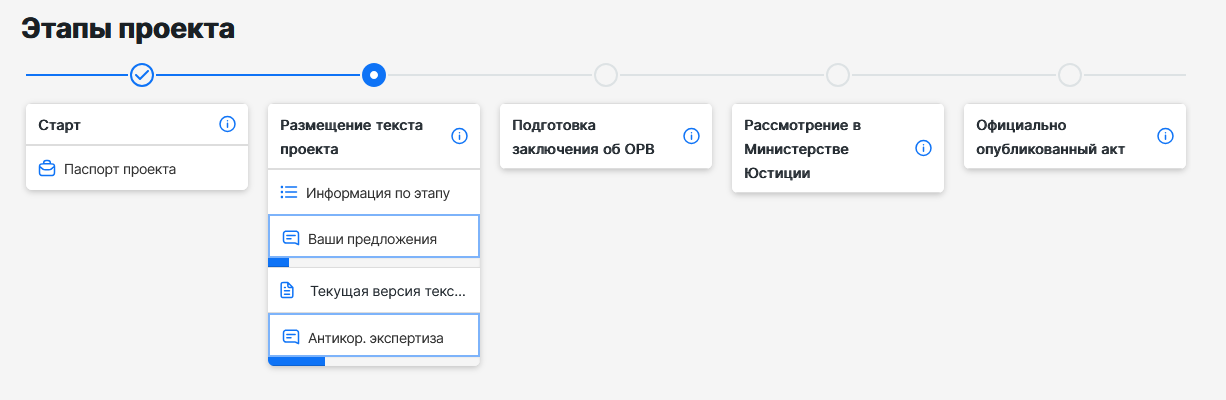Click info icon for Рассмотрение в Министерстве Юстиции

coord(923,148)
